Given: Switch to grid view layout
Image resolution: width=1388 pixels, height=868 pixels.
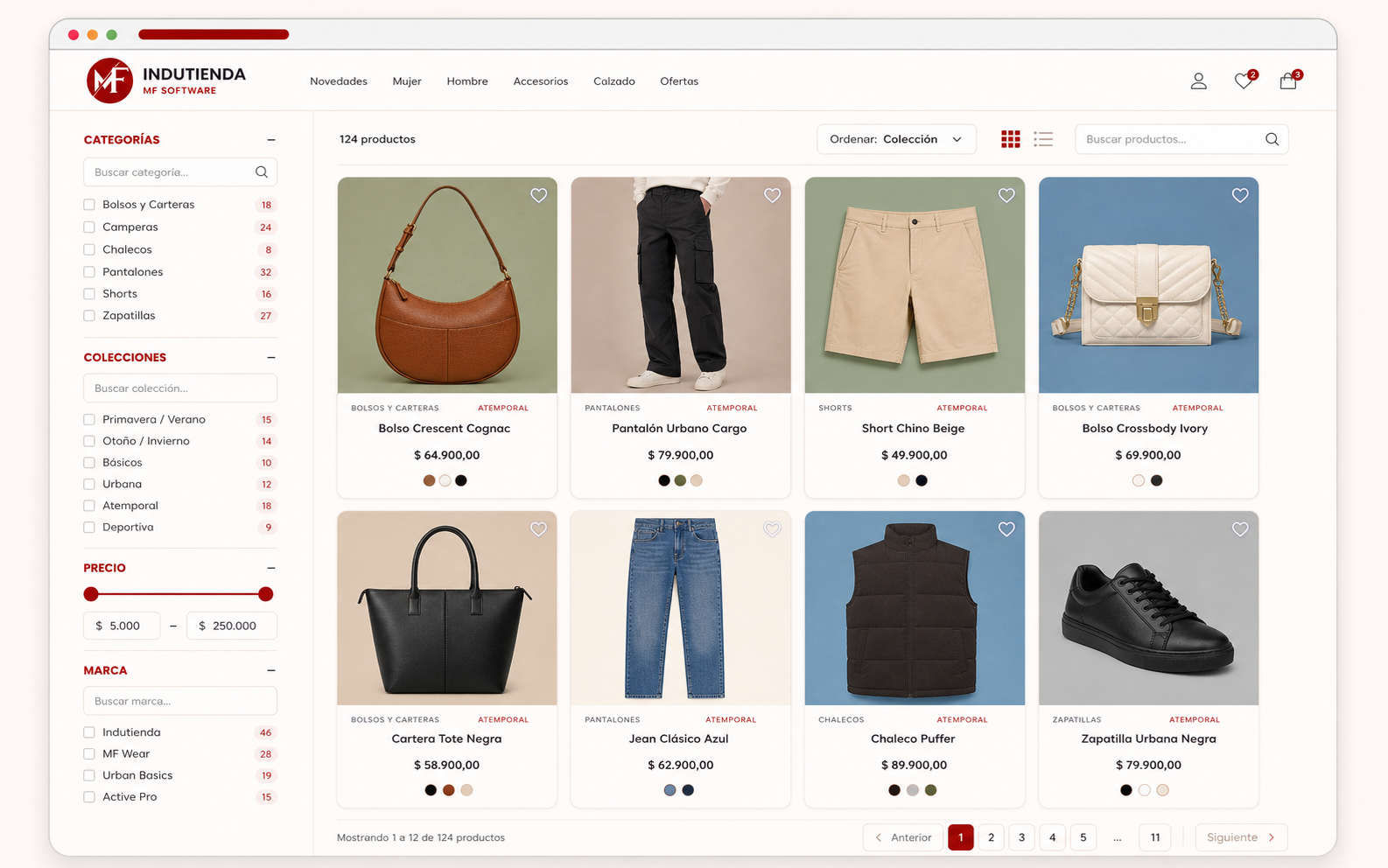Looking at the screenshot, I should [x=1011, y=139].
